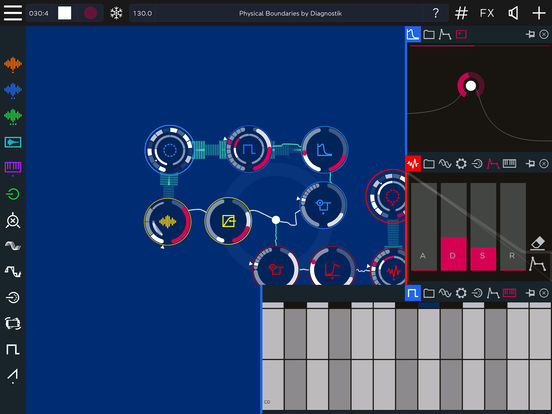Add the cyan audio input module
This screenshot has height=414, width=552.
(13, 142)
